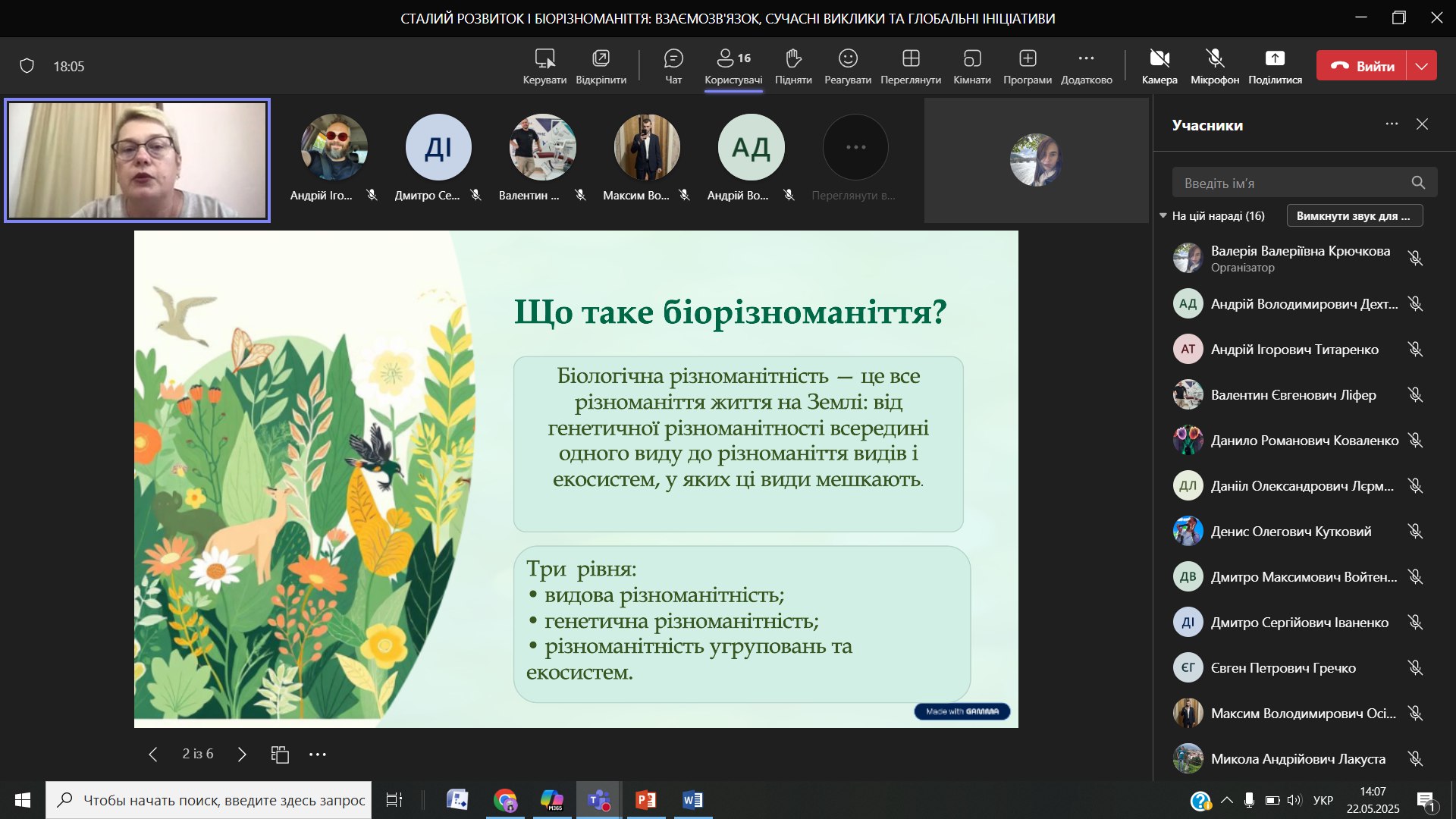Toggle the Camera on
Image resolution: width=1456 pixels, height=819 pixels.
(x=1159, y=59)
